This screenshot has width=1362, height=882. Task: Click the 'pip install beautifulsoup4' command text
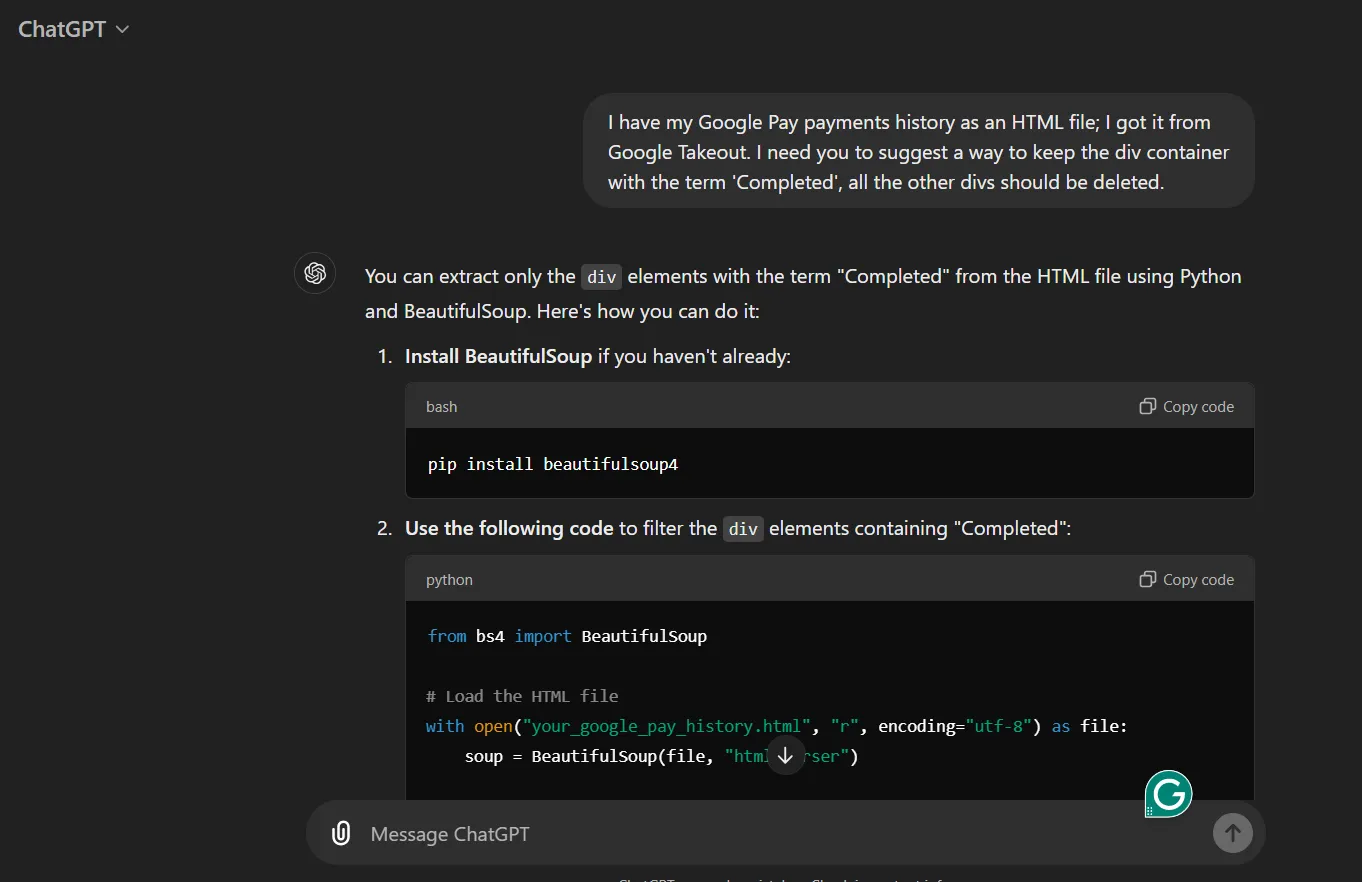pyautogui.click(x=553, y=464)
